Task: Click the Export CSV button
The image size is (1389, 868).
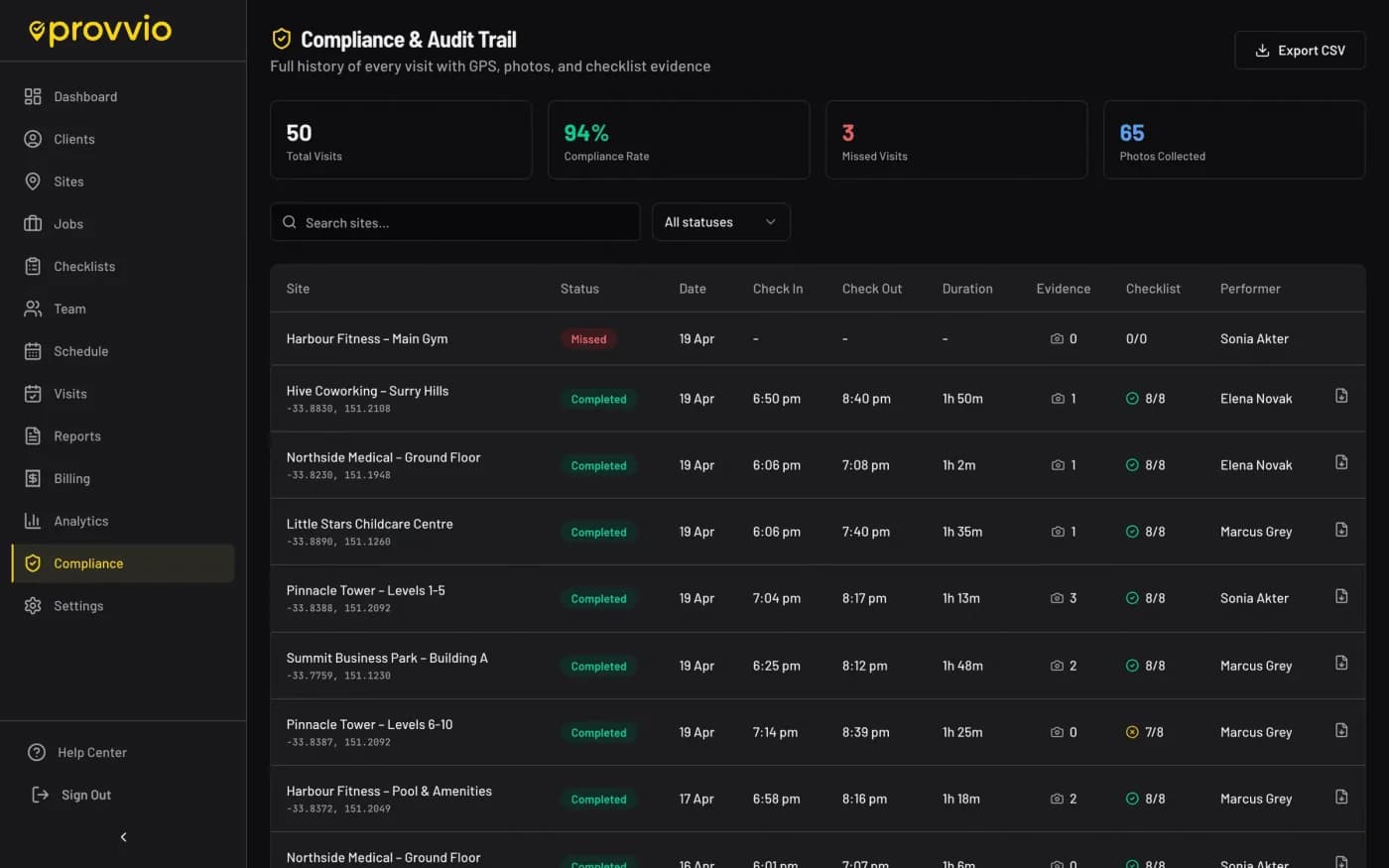Action: (x=1300, y=51)
